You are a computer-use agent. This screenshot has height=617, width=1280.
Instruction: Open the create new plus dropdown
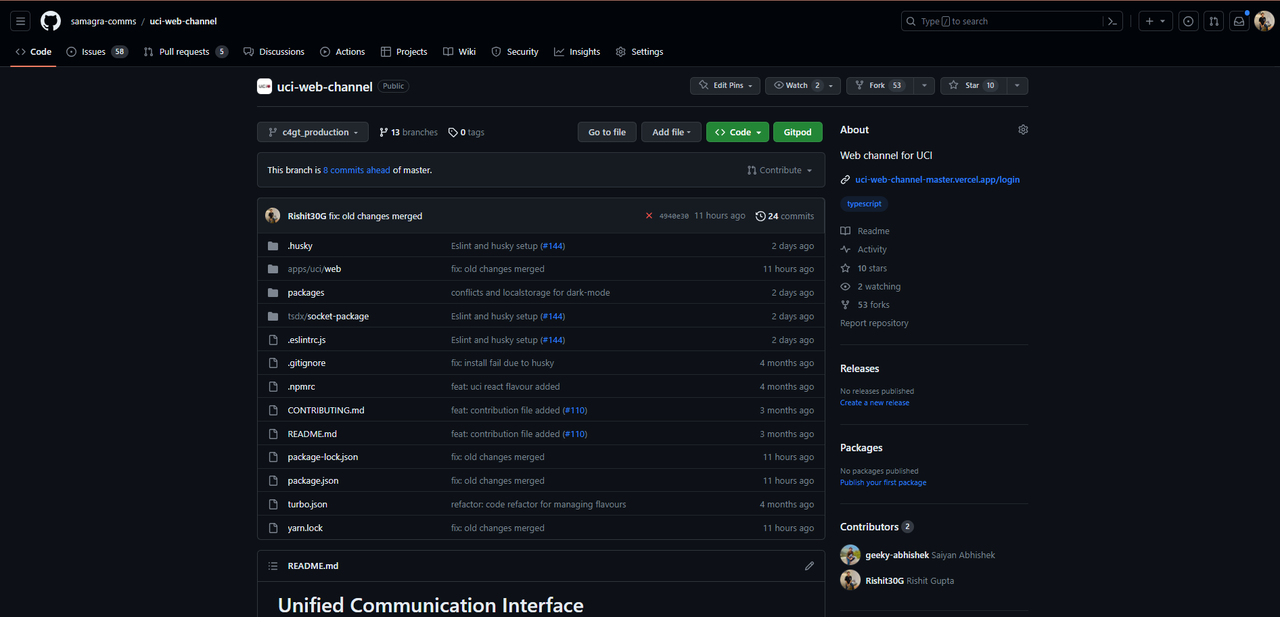1155,21
